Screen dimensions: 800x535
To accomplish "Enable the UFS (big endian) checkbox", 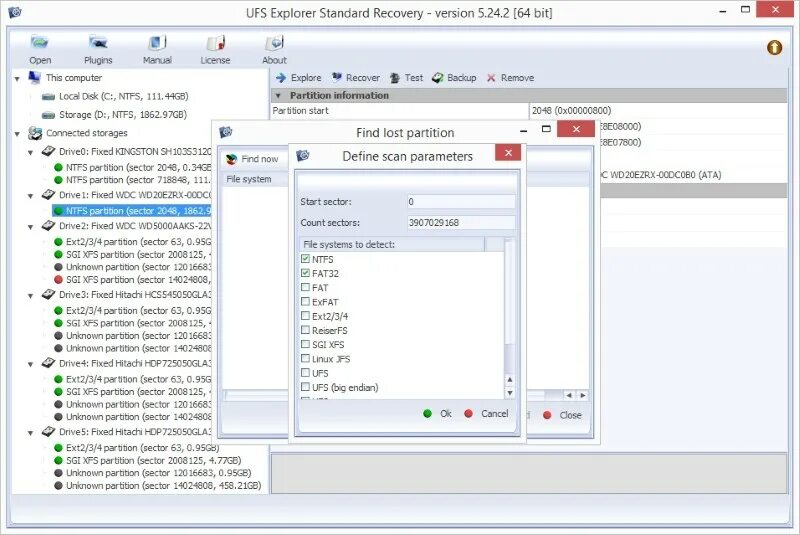I will 305,388.
